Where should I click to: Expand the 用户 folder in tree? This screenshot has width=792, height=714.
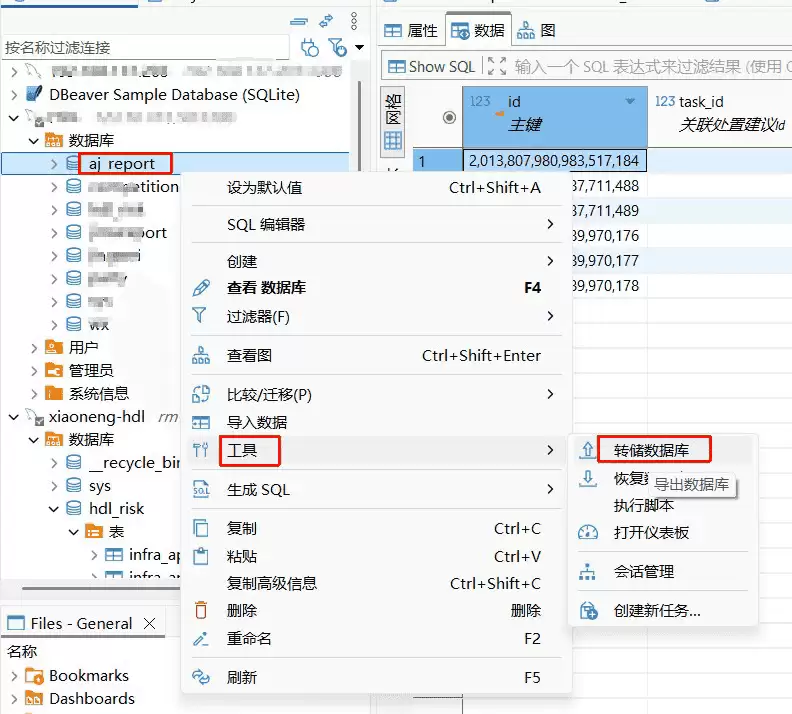[x=34, y=347]
